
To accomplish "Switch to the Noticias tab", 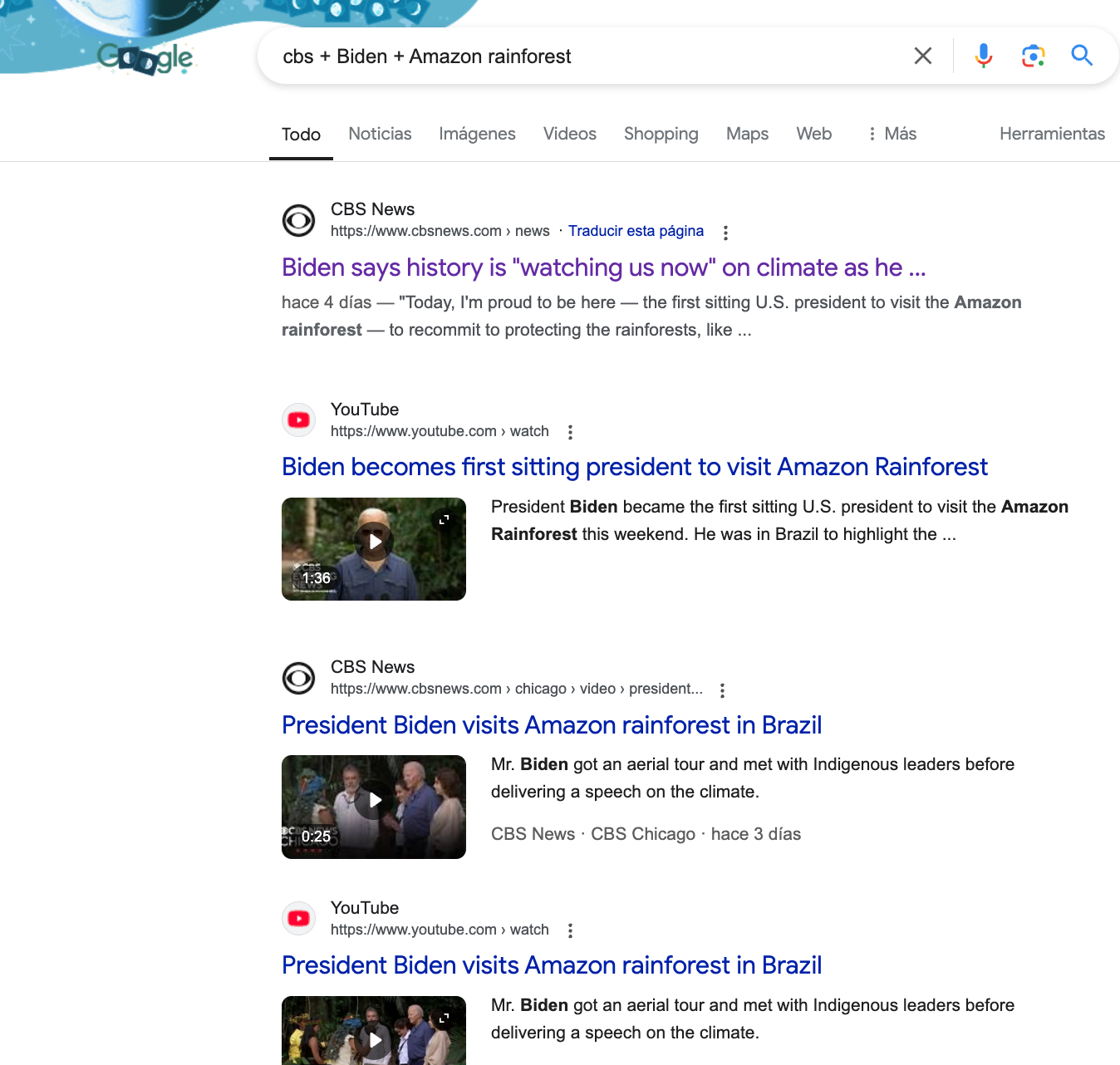I will 380,134.
